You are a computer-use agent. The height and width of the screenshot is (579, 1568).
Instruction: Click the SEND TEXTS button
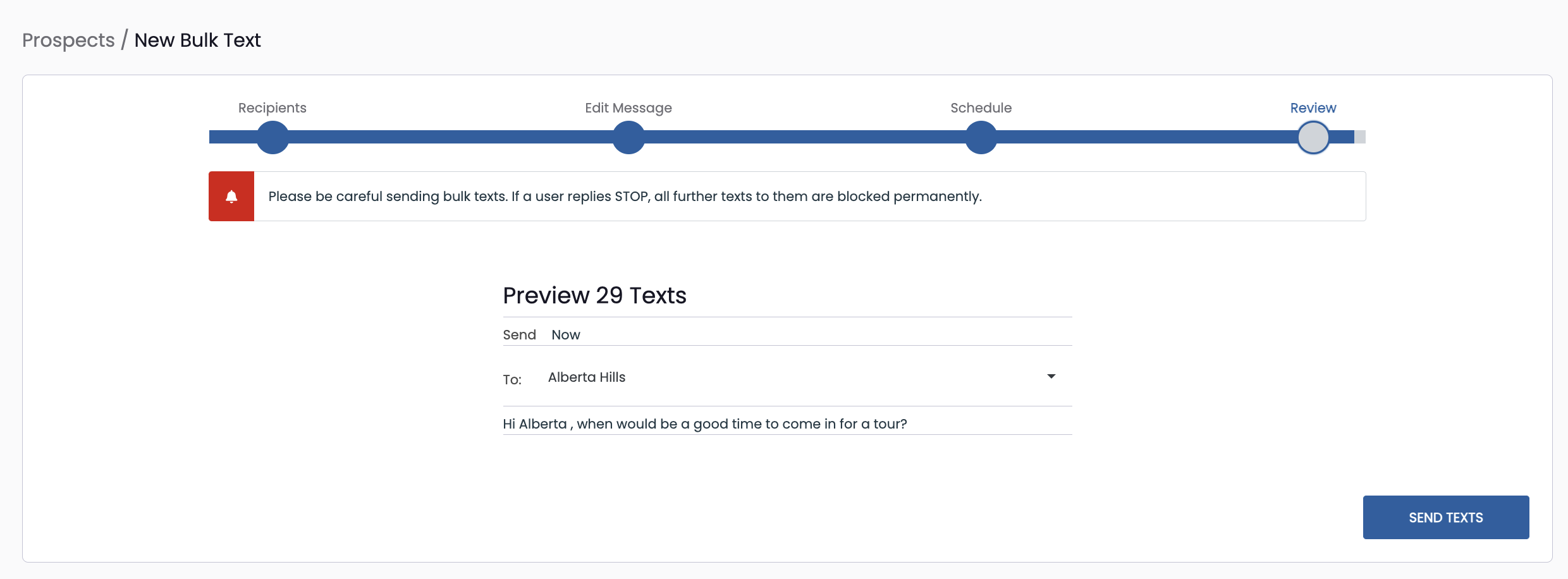[x=1445, y=518]
